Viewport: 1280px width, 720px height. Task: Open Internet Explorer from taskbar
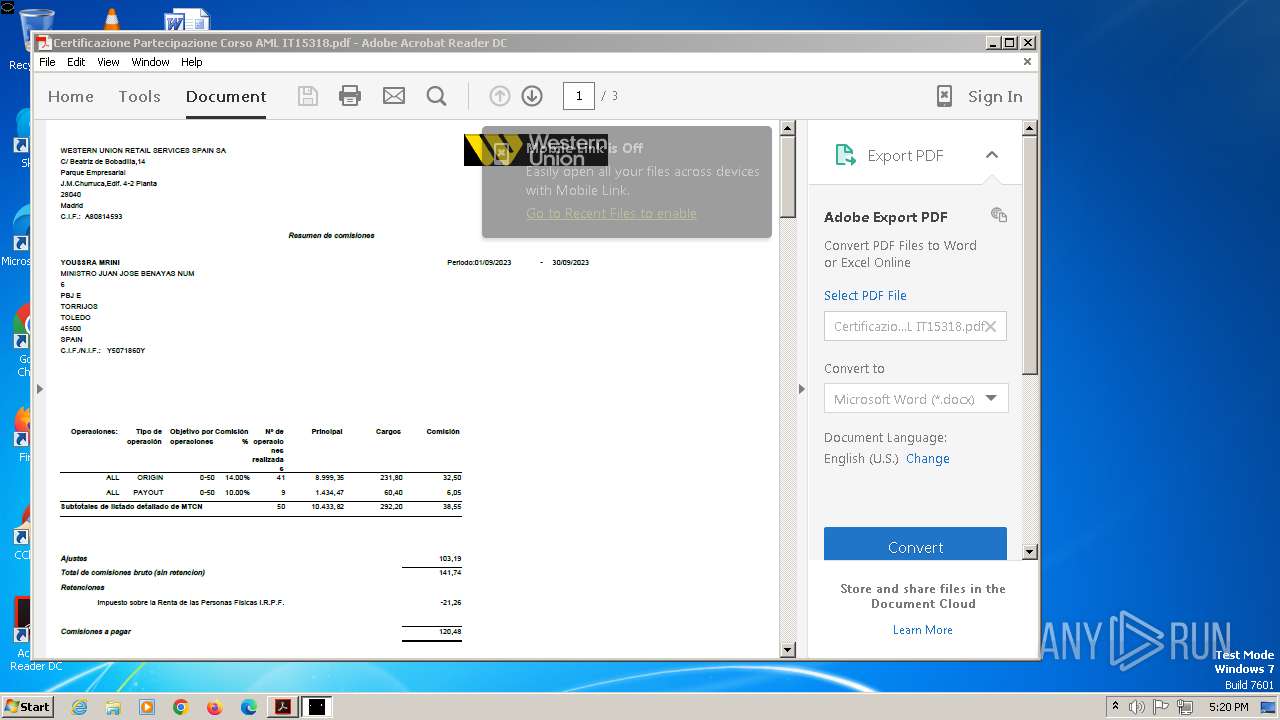(79, 707)
